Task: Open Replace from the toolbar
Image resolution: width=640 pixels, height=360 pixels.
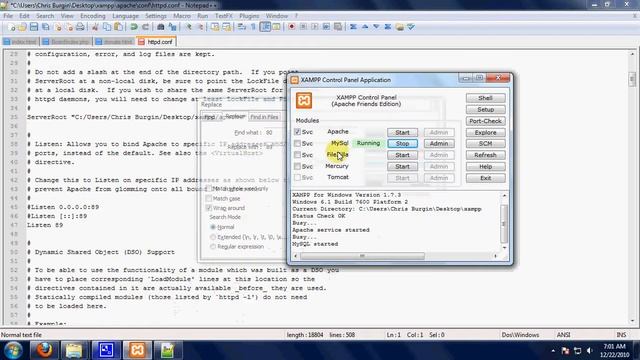Action: [173, 27]
